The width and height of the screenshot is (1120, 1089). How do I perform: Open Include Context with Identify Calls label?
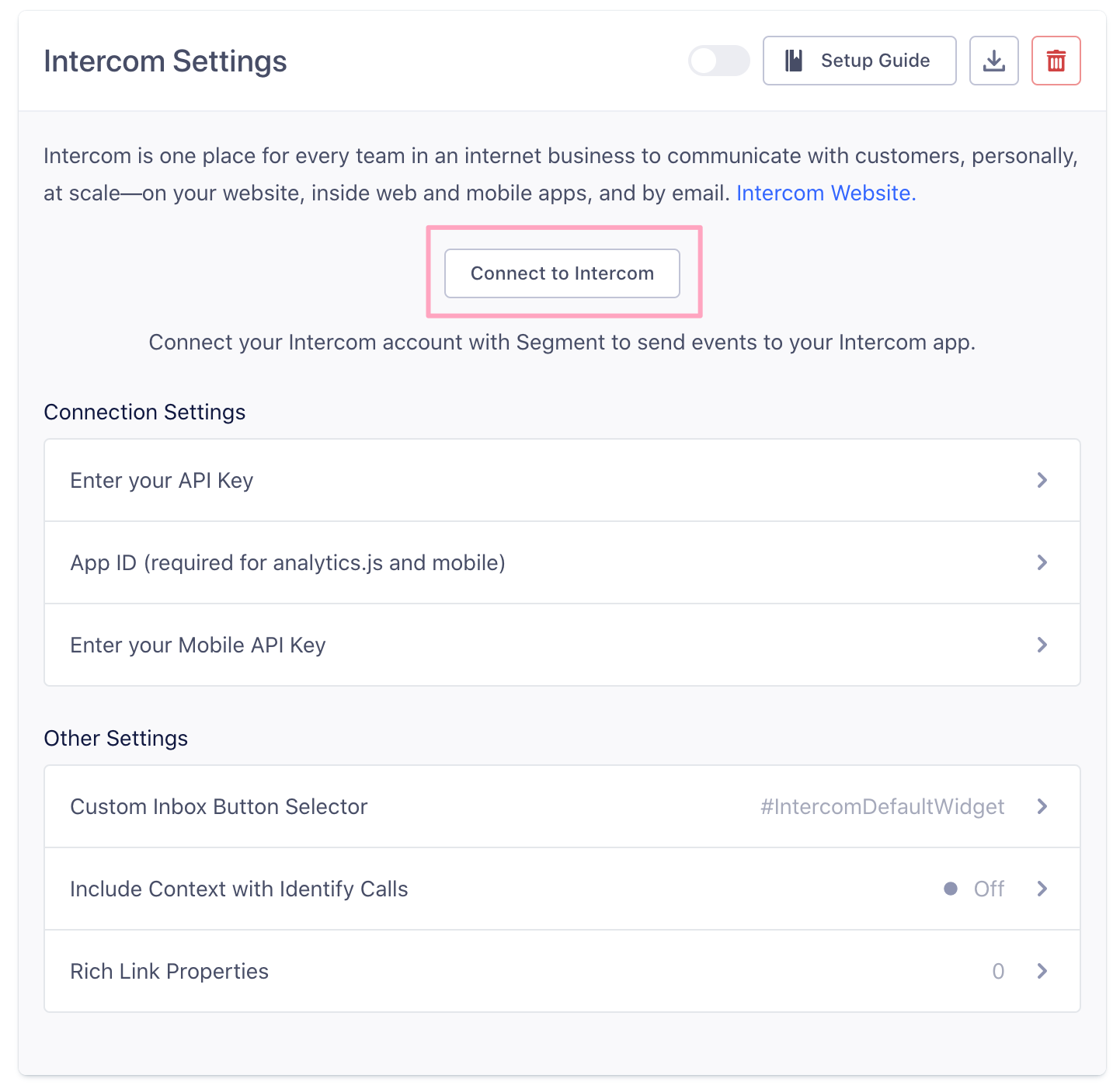point(238,889)
